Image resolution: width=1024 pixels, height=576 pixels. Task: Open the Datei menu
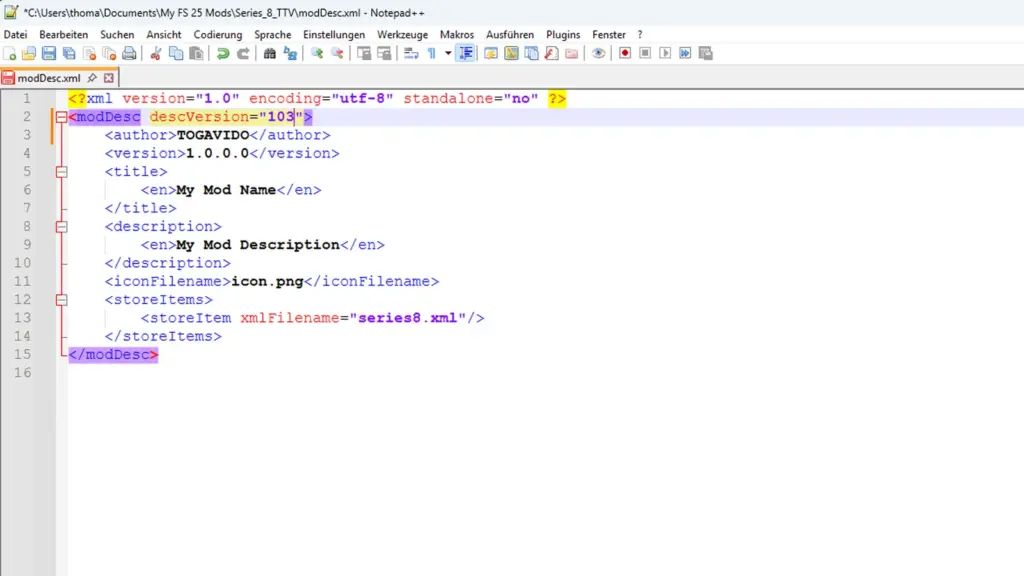click(15, 34)
